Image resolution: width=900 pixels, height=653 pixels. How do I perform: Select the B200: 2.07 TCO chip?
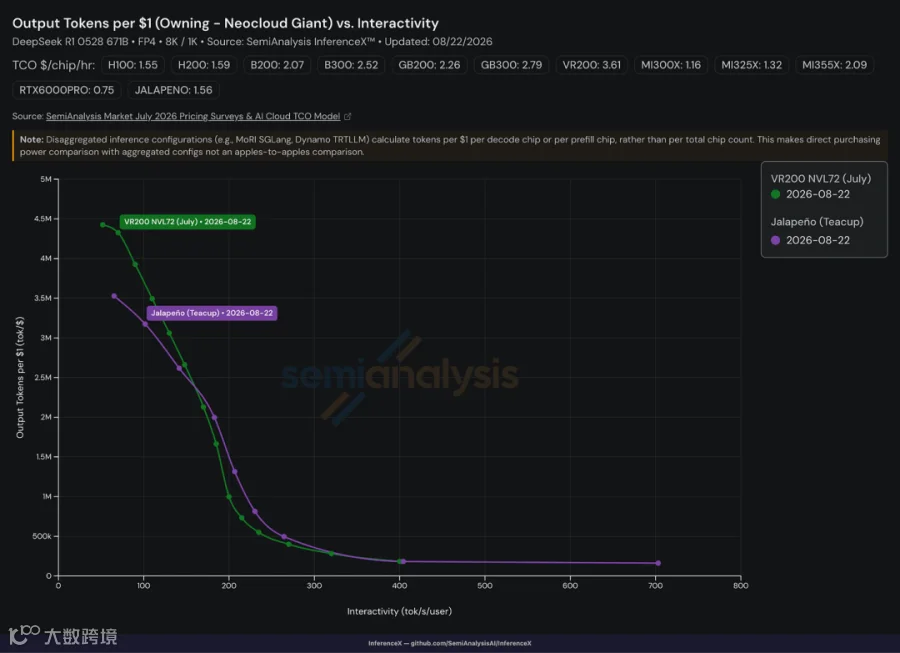(277, 65)
